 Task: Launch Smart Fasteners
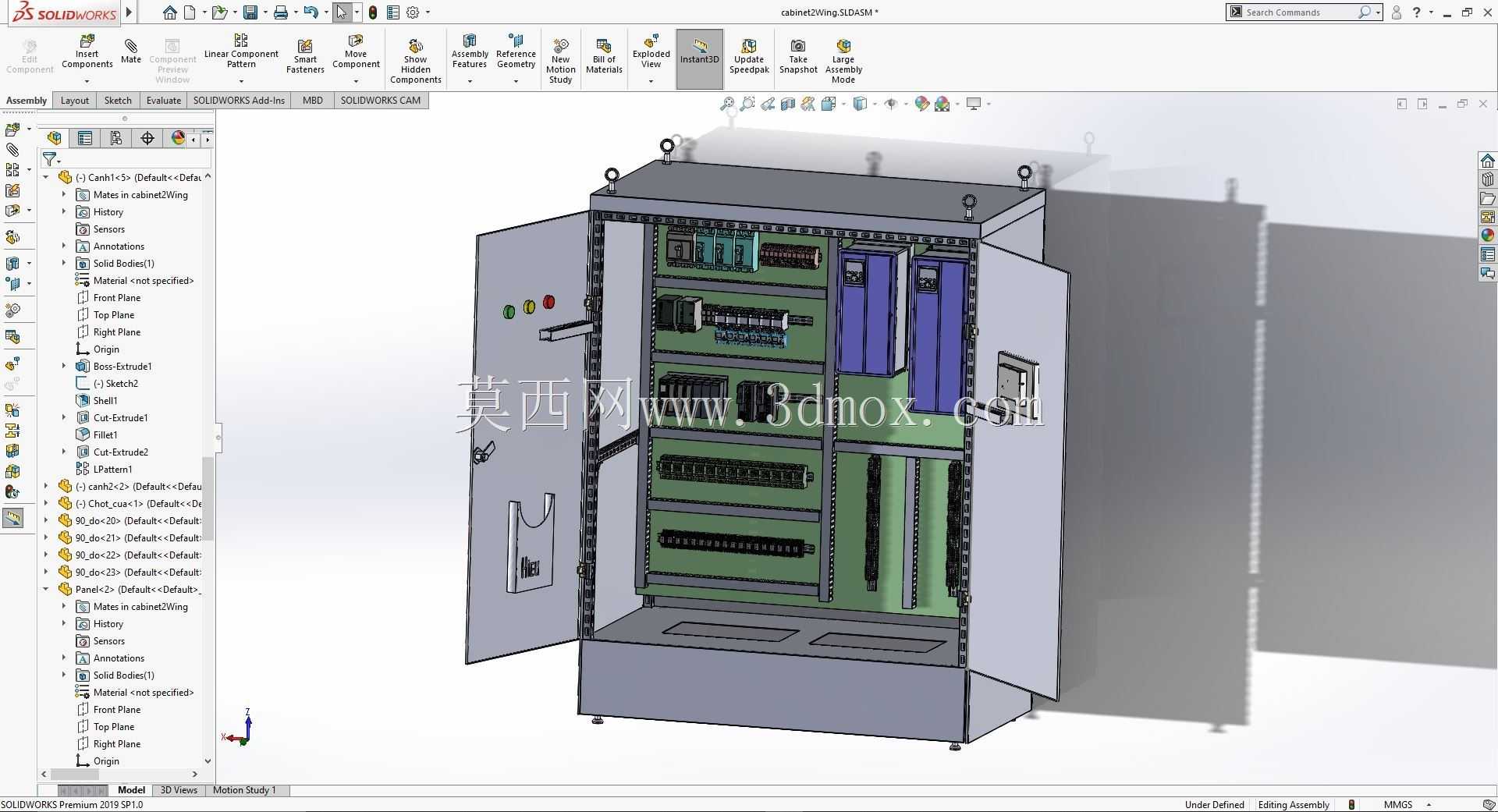pos(305,57)
